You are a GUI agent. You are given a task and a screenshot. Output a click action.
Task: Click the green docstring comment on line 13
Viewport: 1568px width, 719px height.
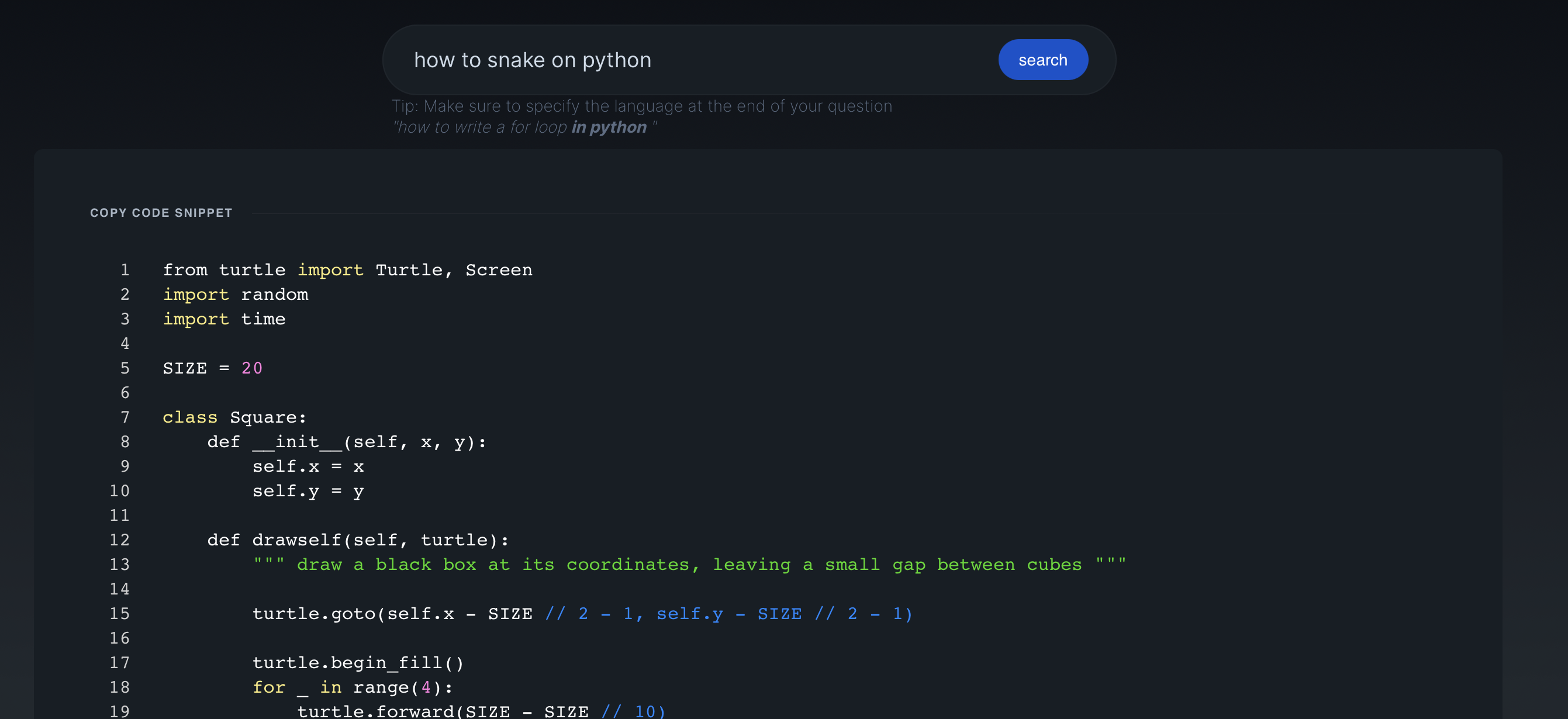coord(689,564)
